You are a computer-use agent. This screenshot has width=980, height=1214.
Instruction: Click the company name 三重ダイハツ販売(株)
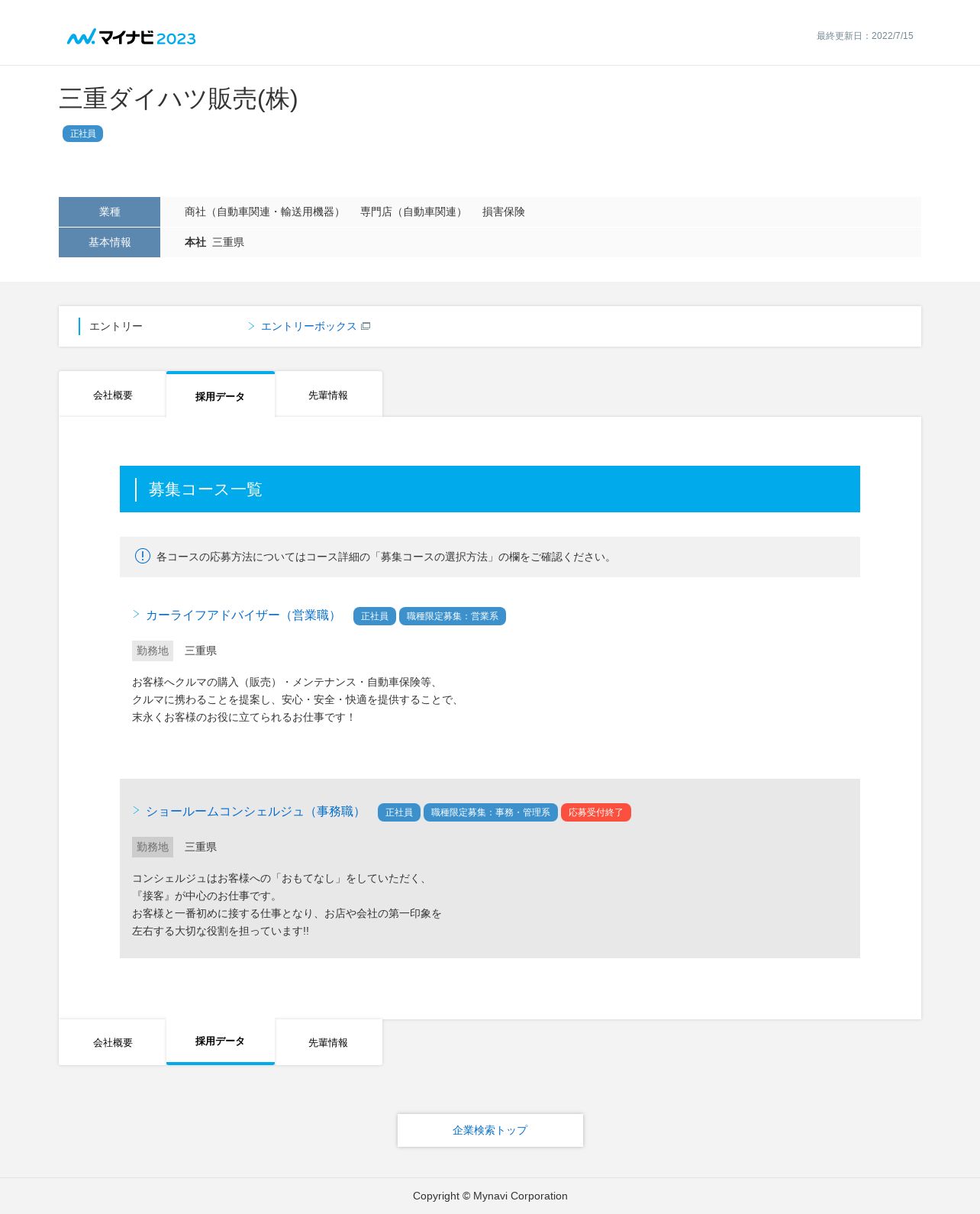[179, 98]
